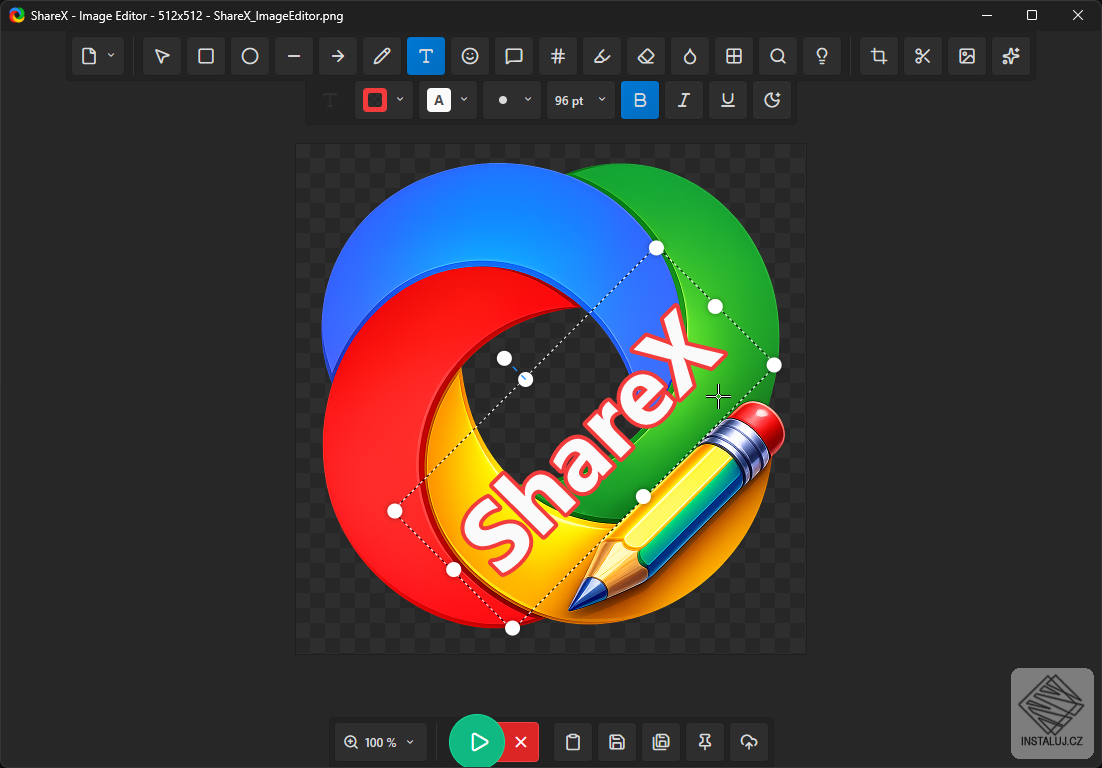Select the Speech balloon tool
The width and height of the screenshot is (1102, 768).
click(514, 56)
